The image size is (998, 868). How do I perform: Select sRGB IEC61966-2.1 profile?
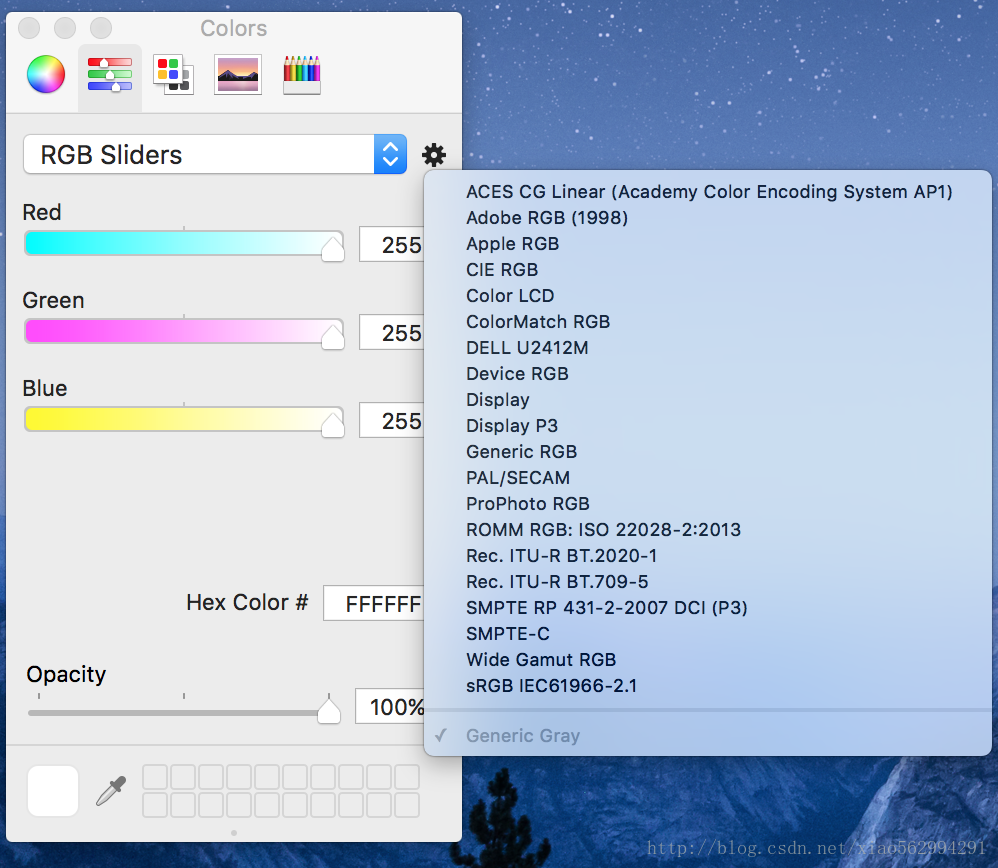[708, 686]
